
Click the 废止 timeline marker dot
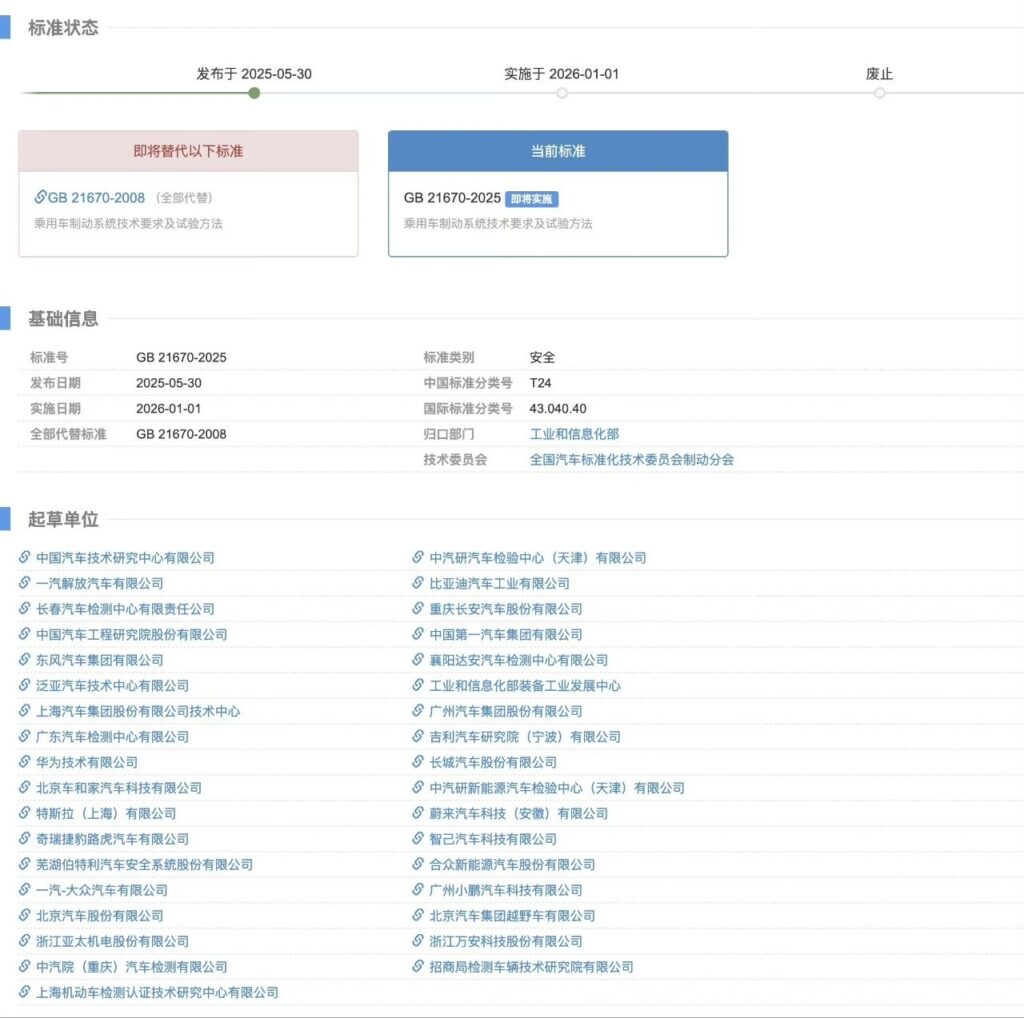tap(879, 93)
